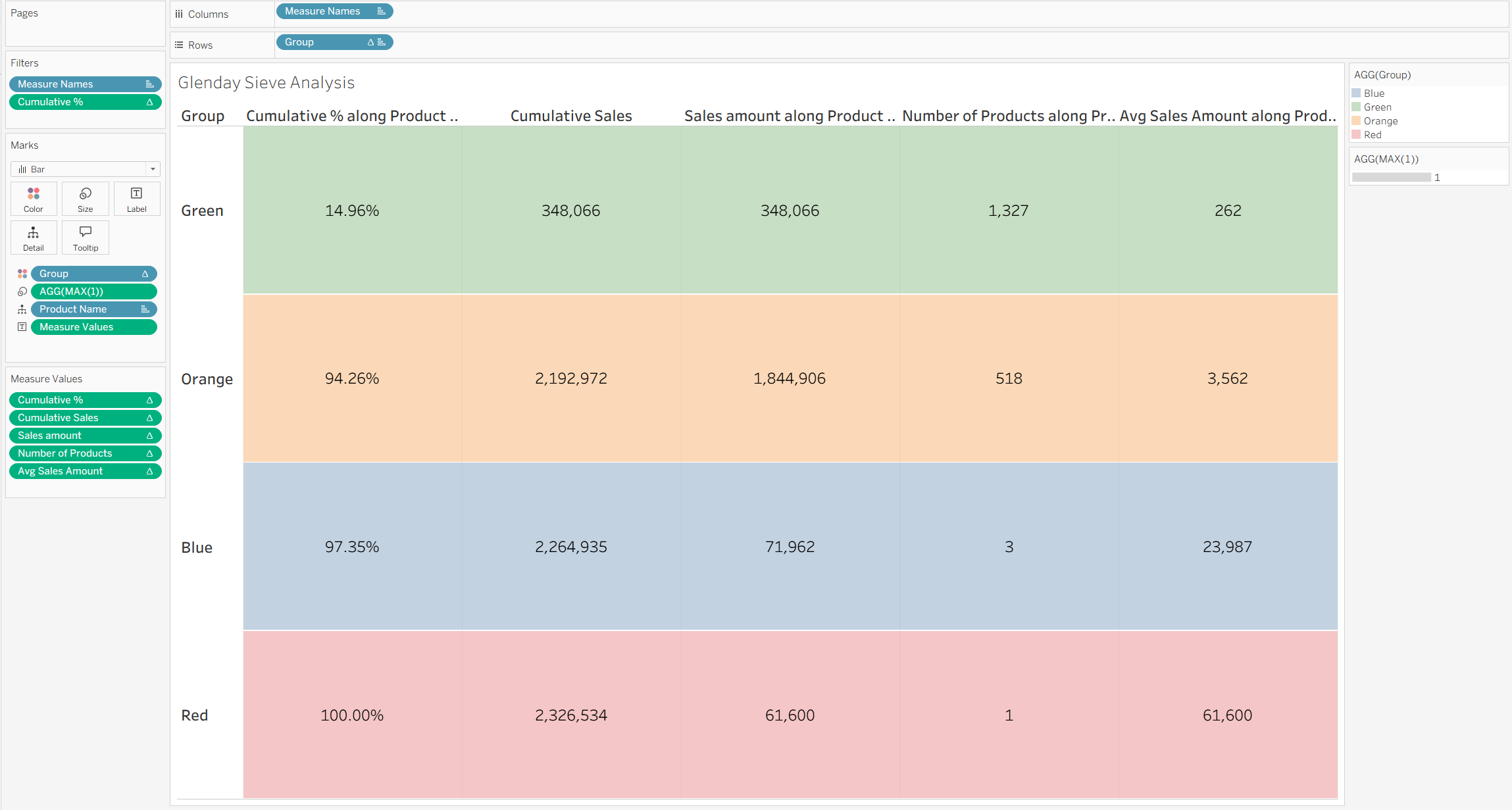
Task: Select the Red legend entry
Action: (x=1373, y=135)
